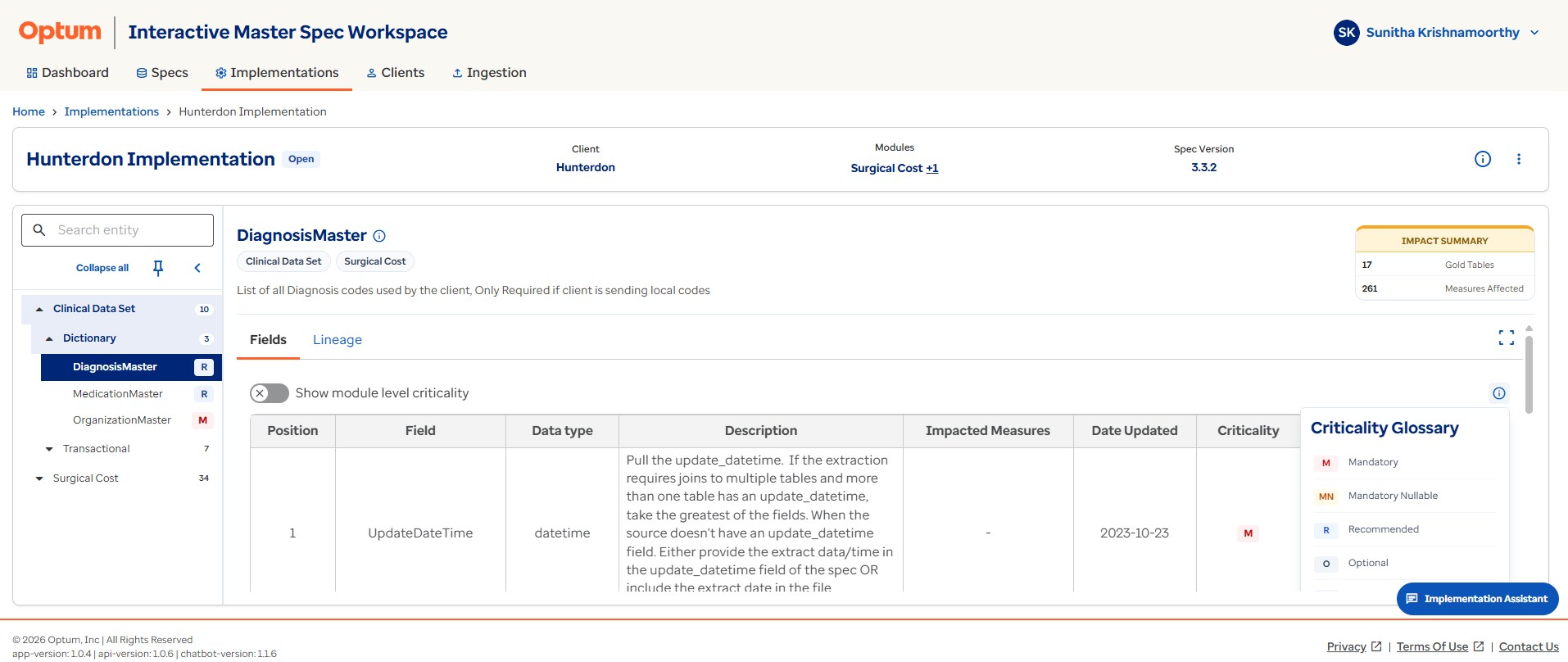Click the Optional O glossary badge
Viewport: 1568px width, 662px height.
pyautogui.click(x=1326, y=564)
